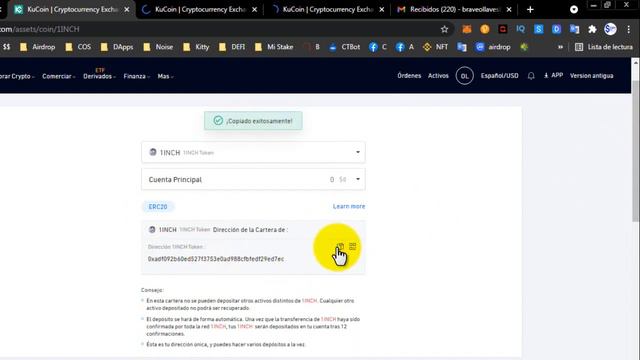This screenshot has height=360, width=640.
Task: Open Google Translate extension in toolbar
Action: pos(574,29)
